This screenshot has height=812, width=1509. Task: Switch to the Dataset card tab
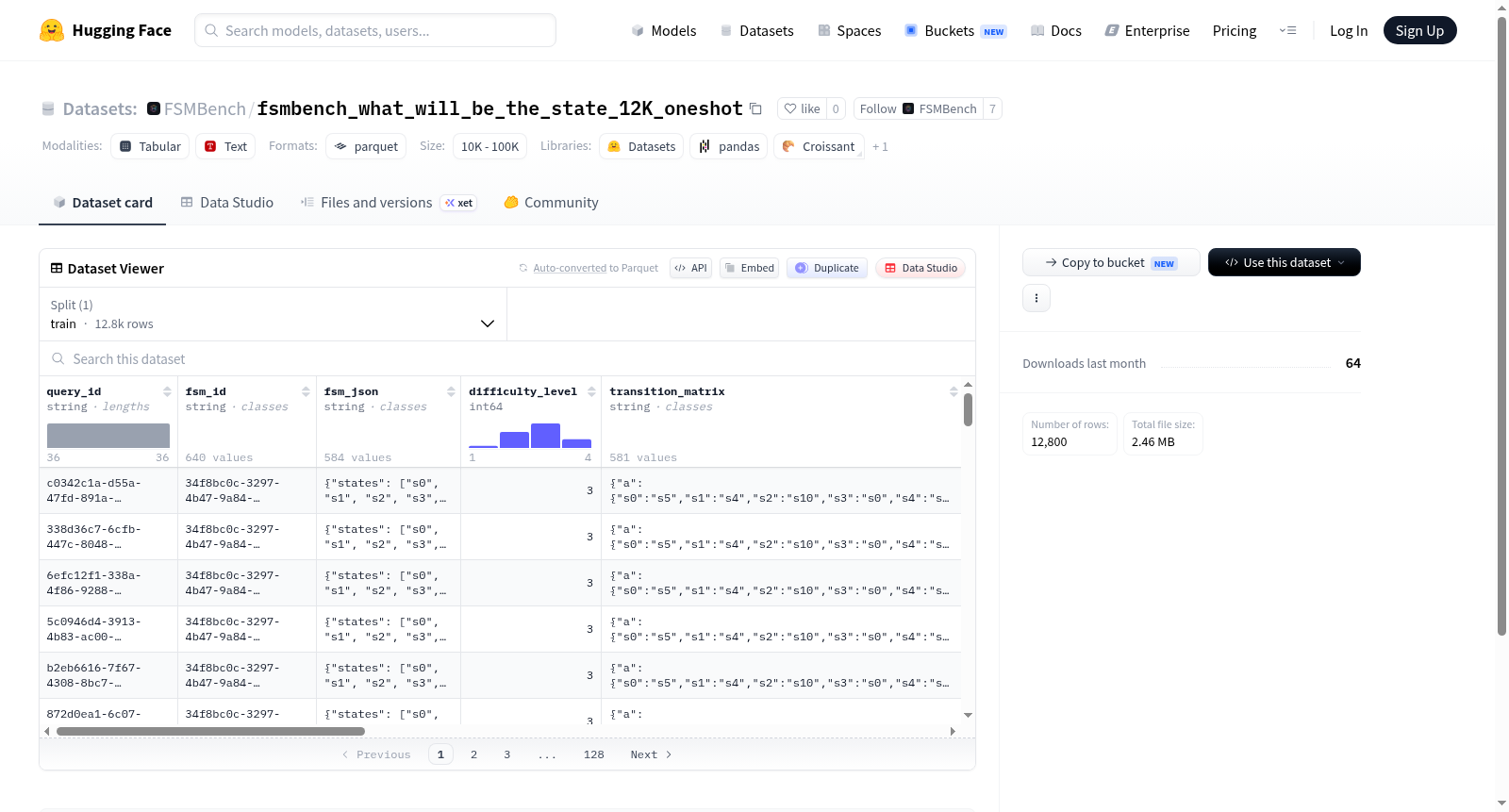[102, 202]
